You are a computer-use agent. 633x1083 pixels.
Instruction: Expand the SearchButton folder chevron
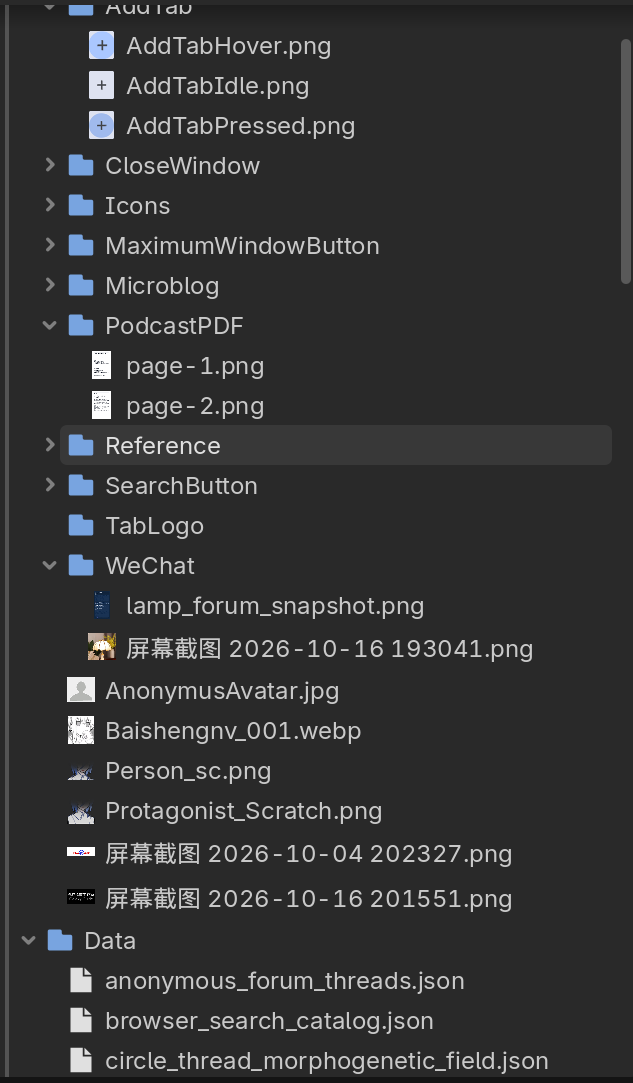click(50, 485)
